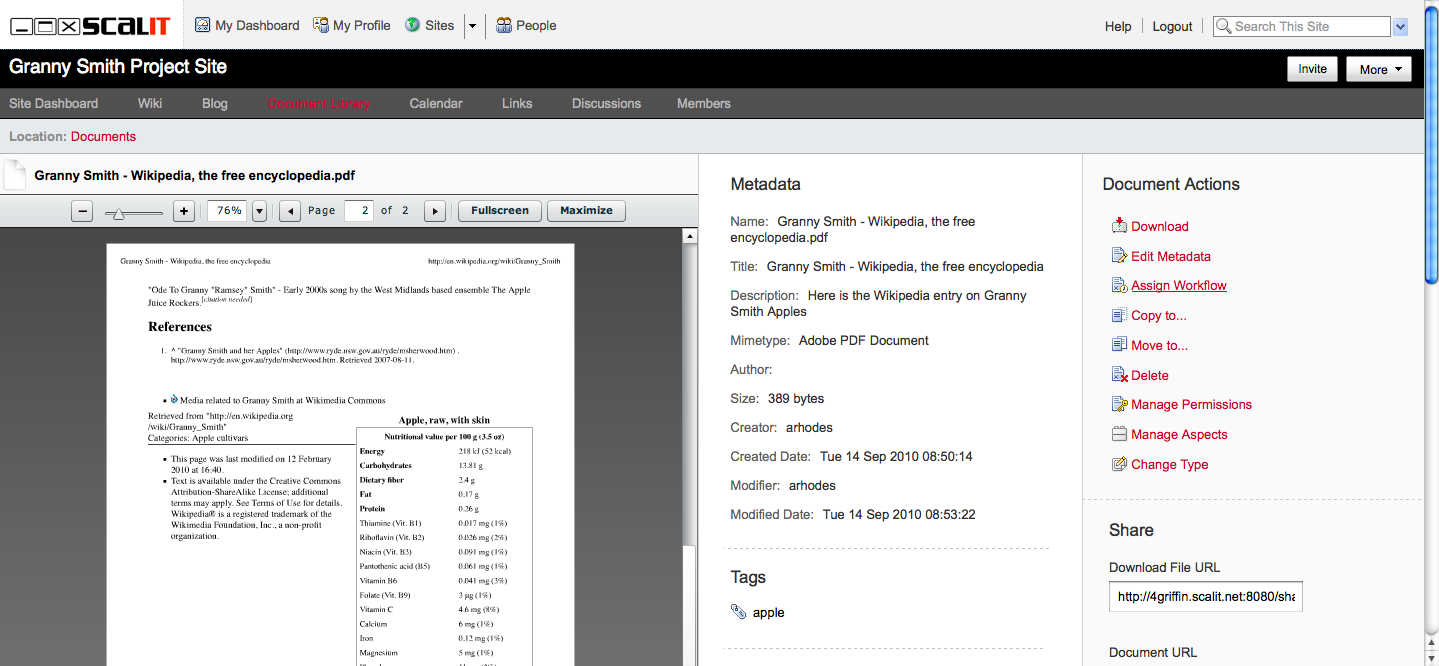Click the Download link text
Viewport: 1439px width, 666px height.
[x=1160, y=226]
